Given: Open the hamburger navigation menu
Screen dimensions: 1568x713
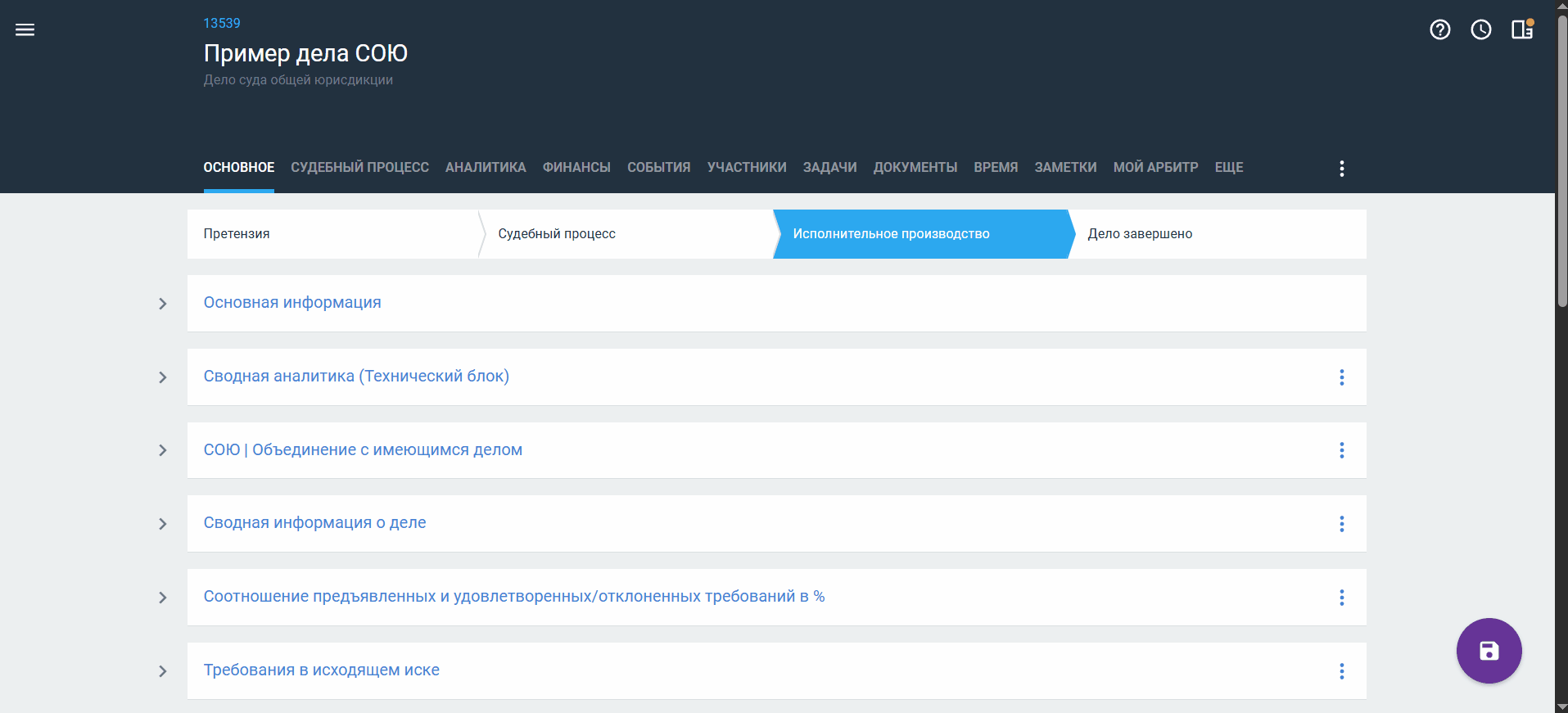Looking at the screenshot, I should click(x=25, y=30).
